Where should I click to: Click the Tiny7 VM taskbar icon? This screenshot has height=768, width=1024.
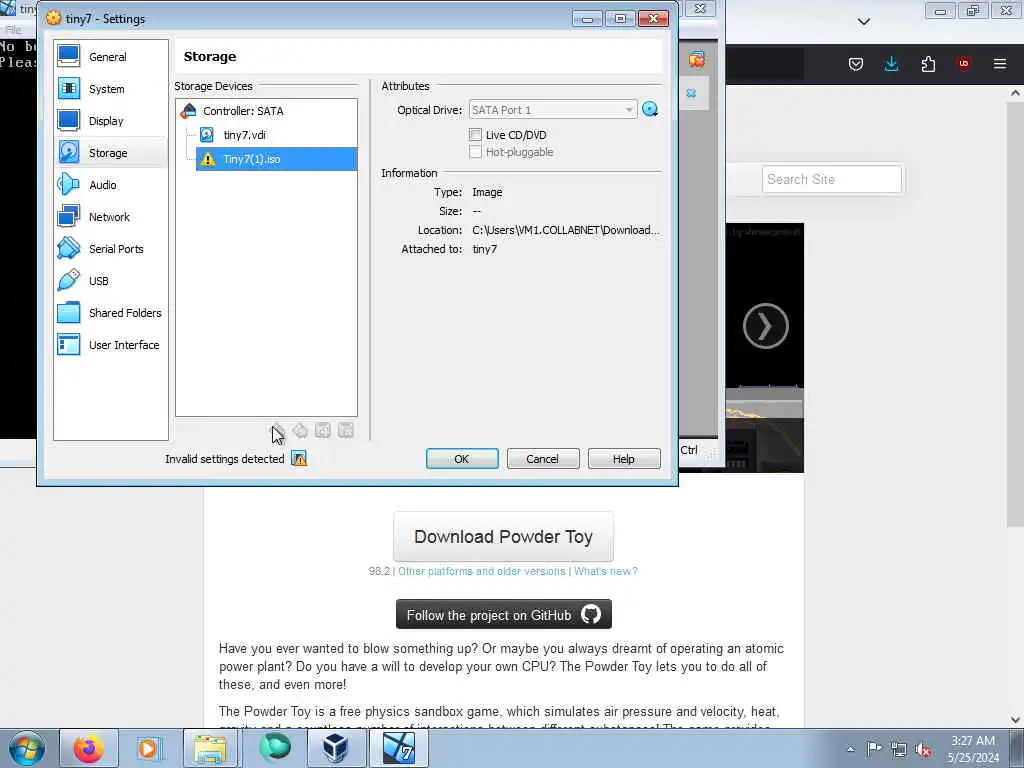click(398, 748)
